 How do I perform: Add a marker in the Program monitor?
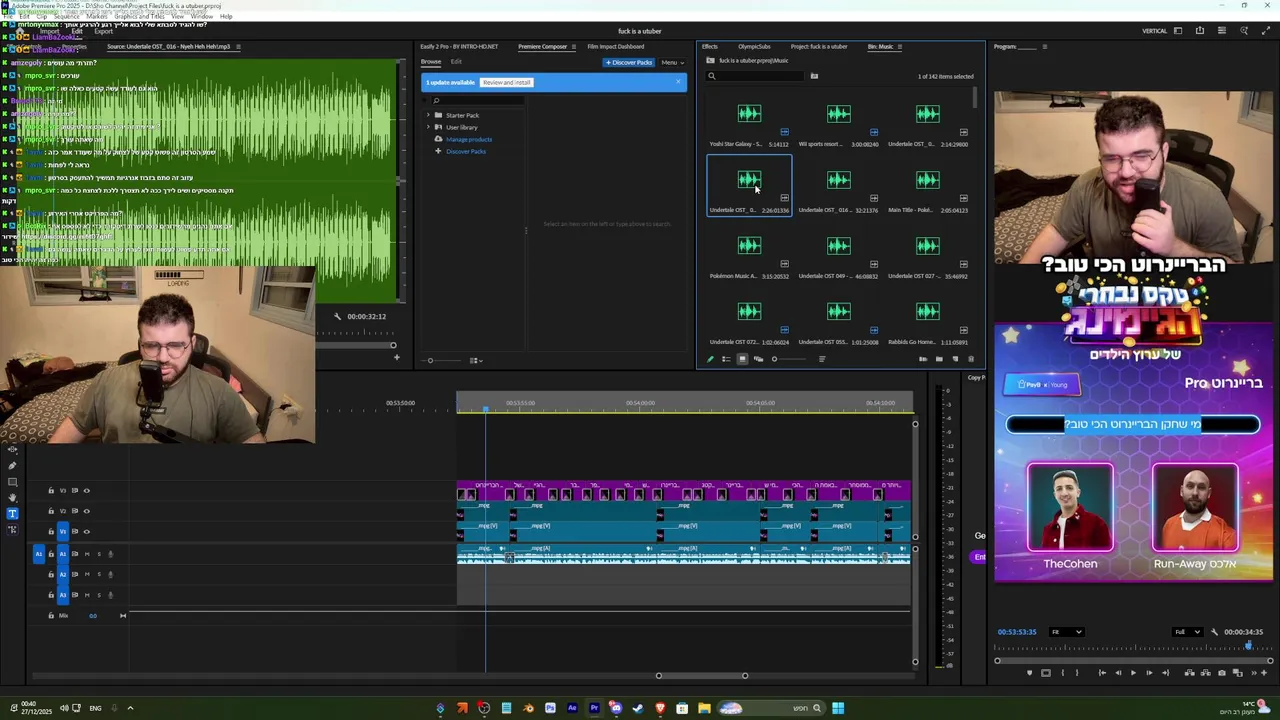(1029, 673)
